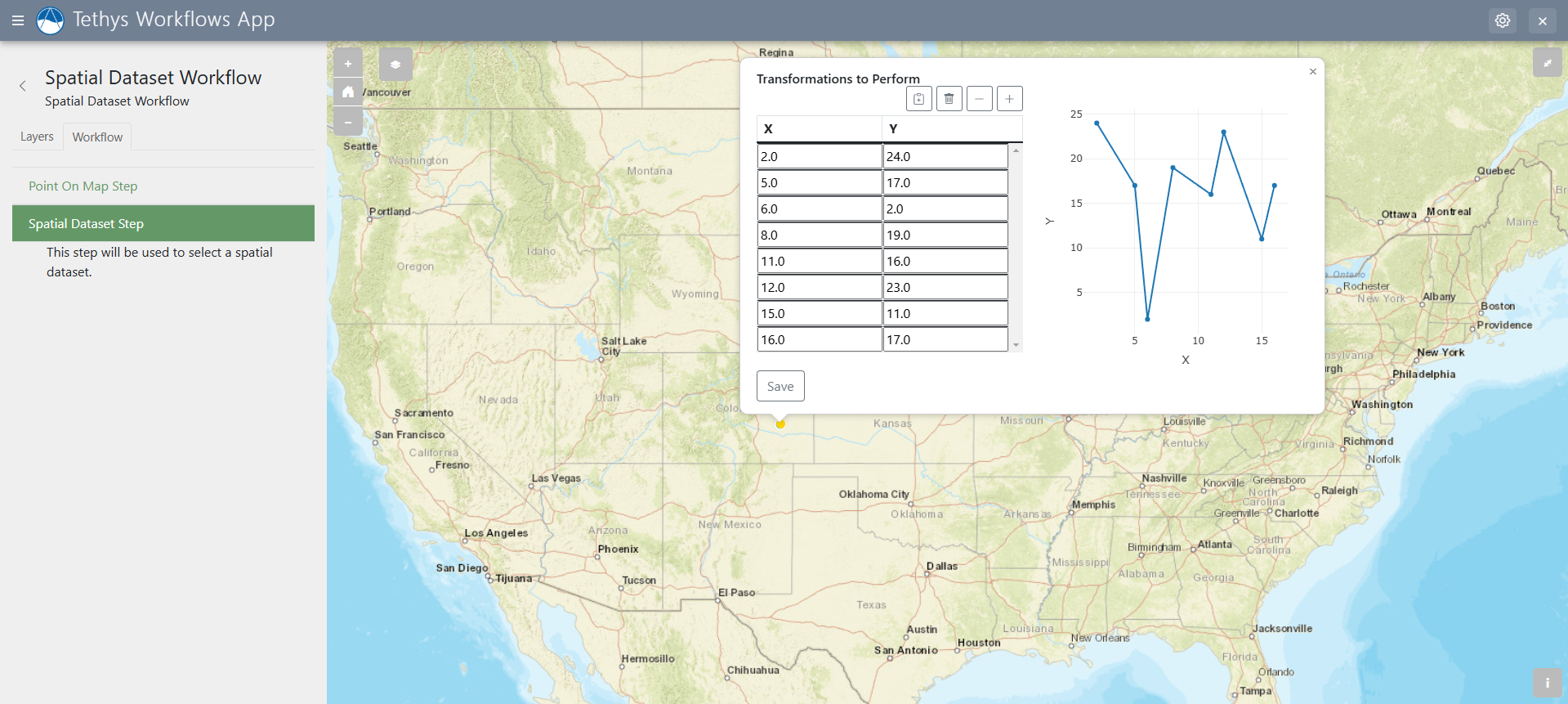Click the Y column header
Viewport: 1568px width, 704px height.
953,128
